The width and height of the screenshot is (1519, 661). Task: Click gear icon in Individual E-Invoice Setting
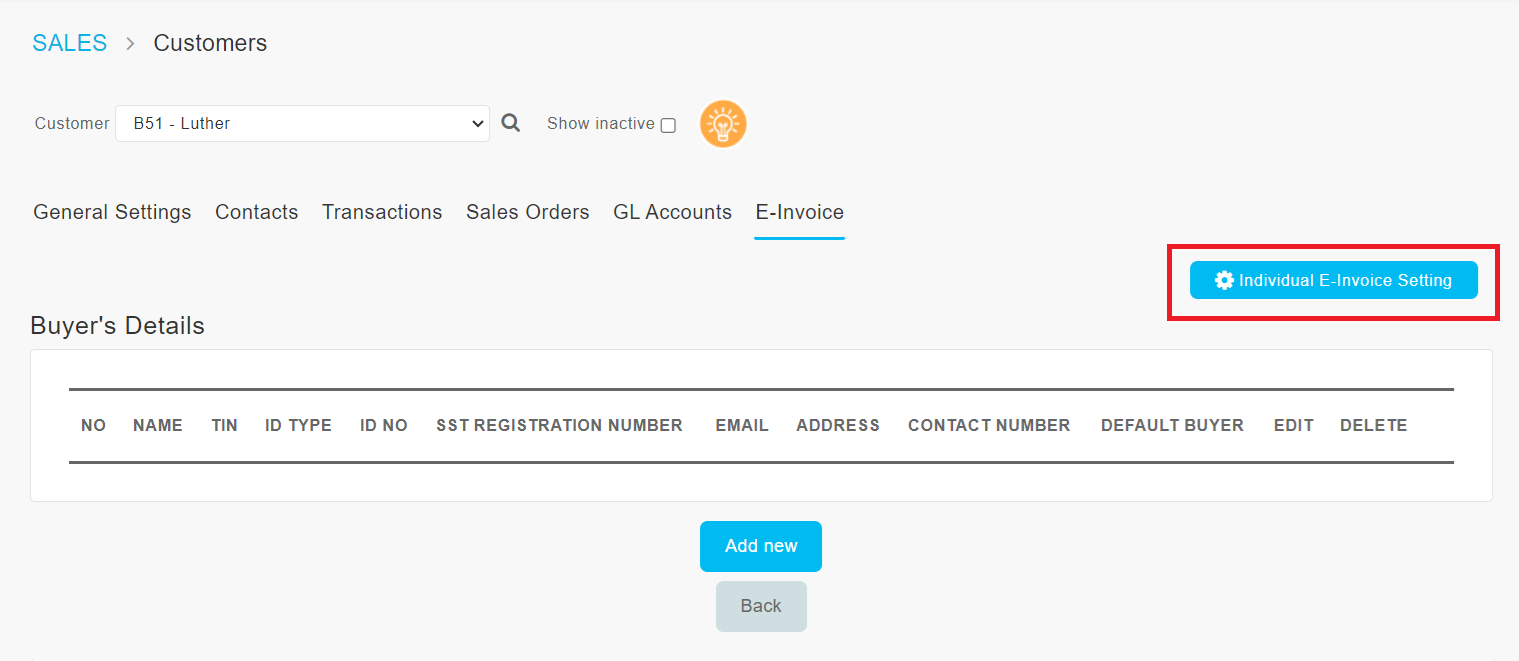point(1224,281)
